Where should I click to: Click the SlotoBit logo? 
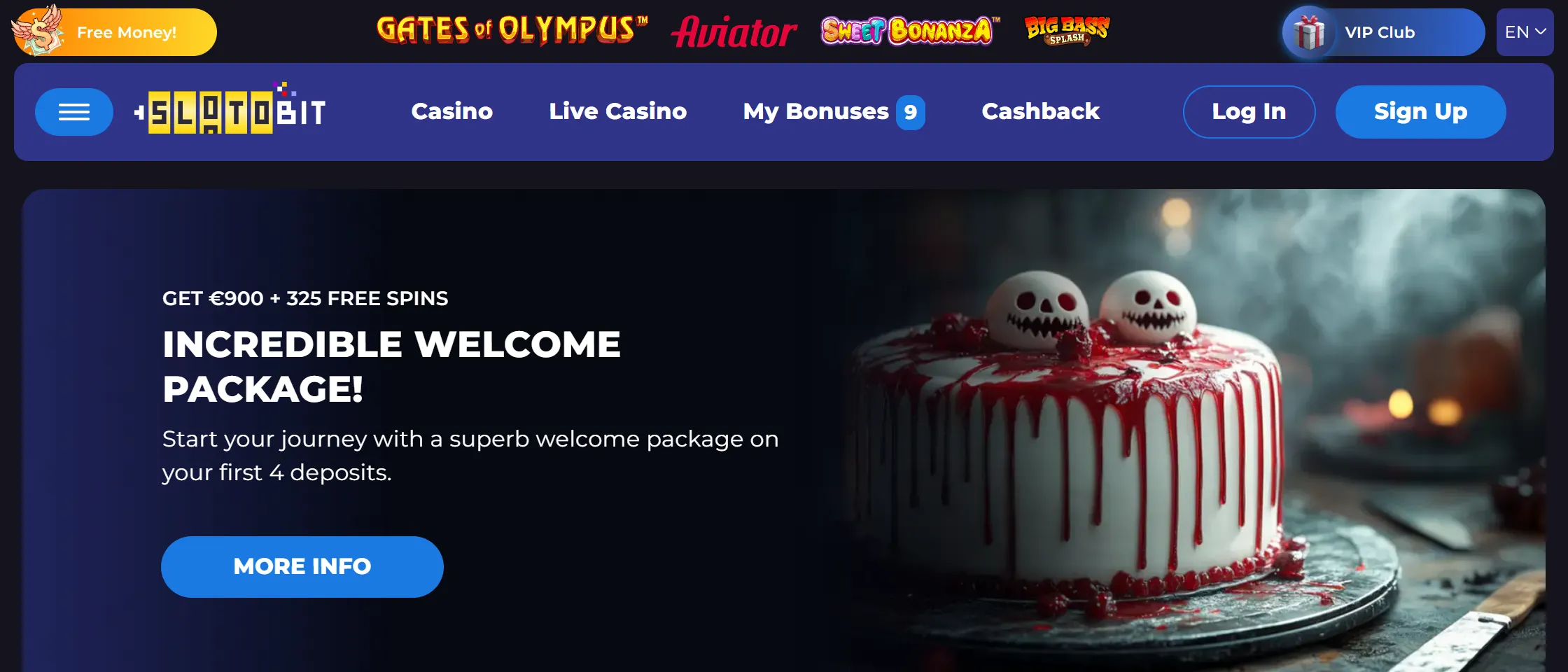point(230,108)
